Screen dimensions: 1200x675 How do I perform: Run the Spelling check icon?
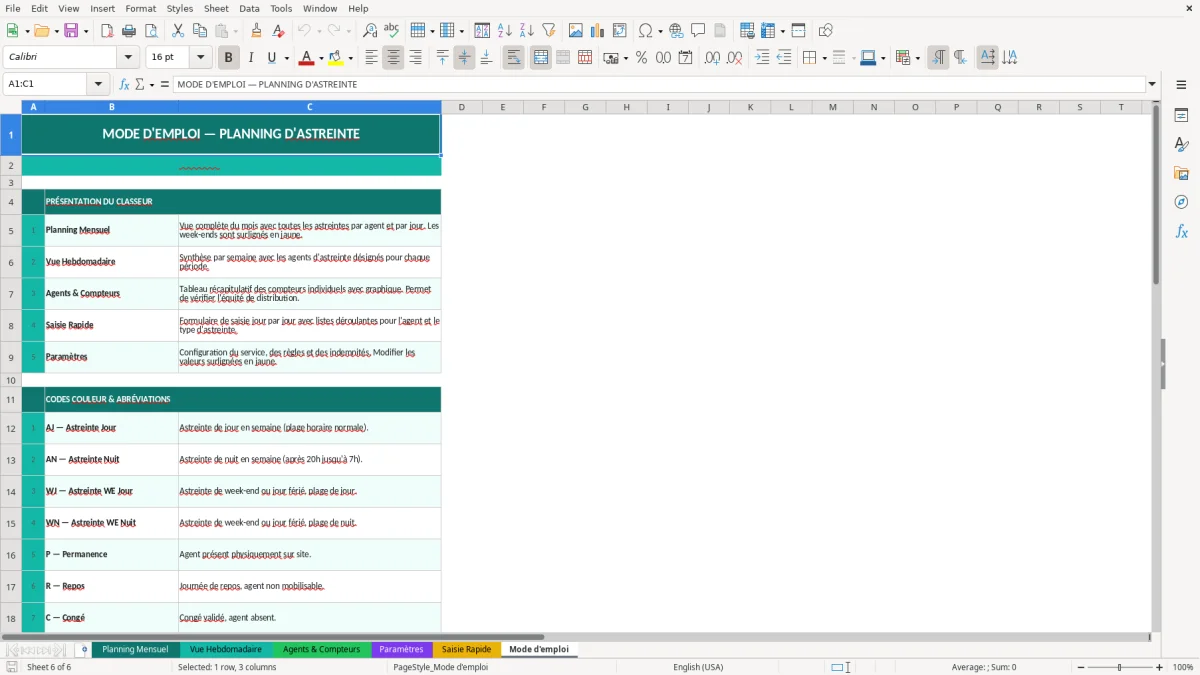click(391, 31)
